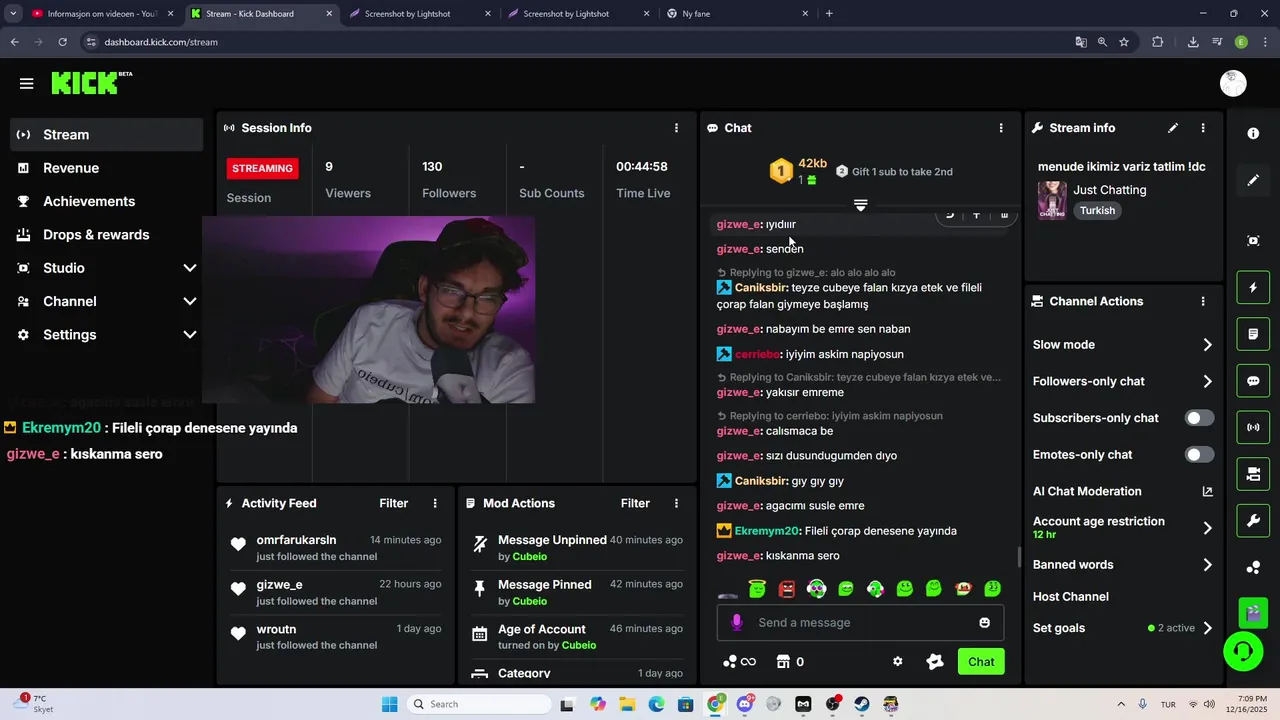Edit stream info with pencil icon
Screen dimensions: 1280x720
click(x=1173, y=128)
